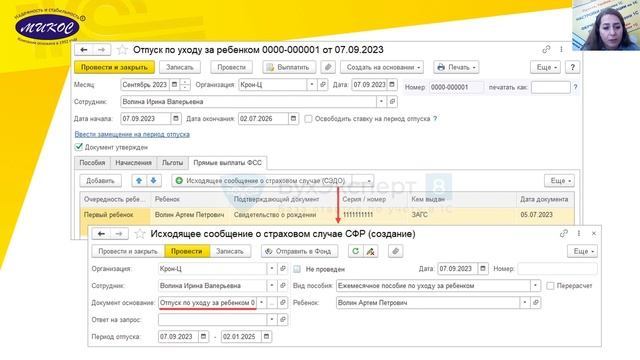Click the lower Номер input field
This screenshot has width=640, height=360.
tap(558, 269)
